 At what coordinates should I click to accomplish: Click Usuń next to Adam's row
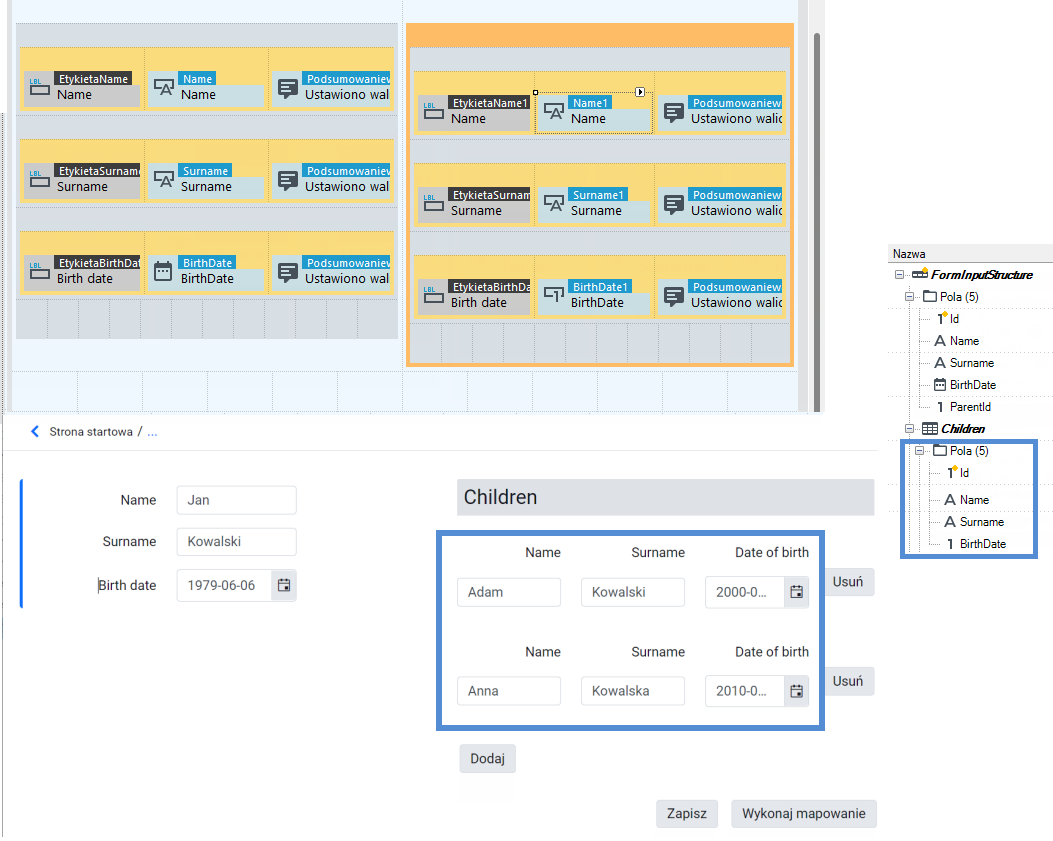point(849,582)
